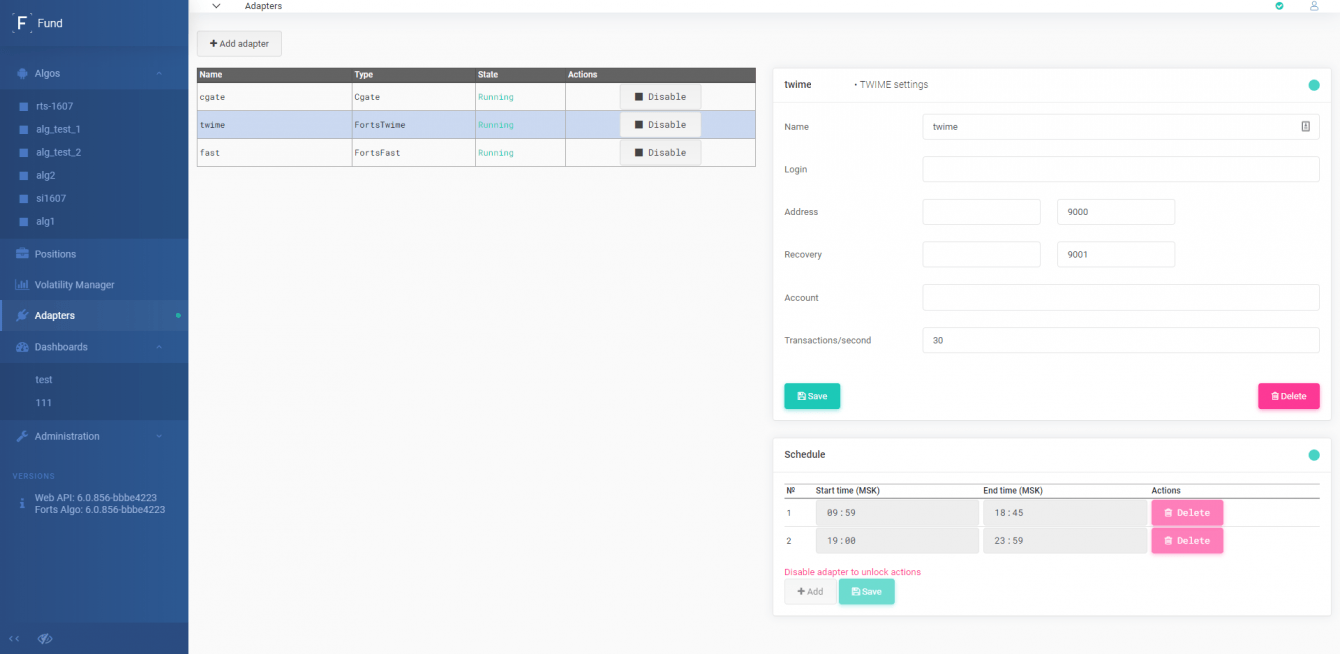Click the Volatility Manager chart icon
1340x654 pixels.
[x=22, y=285]
